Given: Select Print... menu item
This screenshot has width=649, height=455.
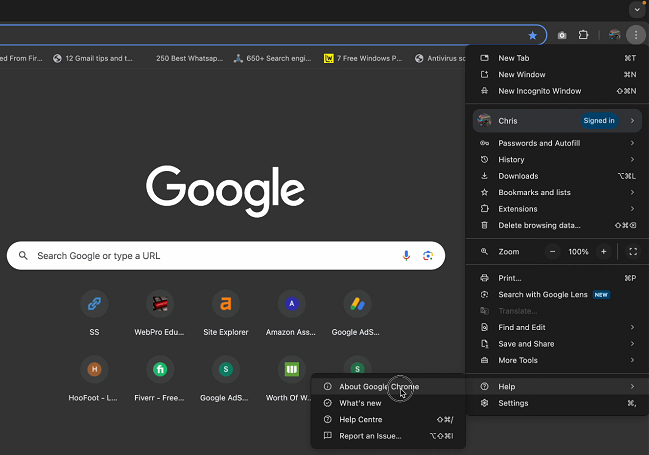Looking at the screenshot, I should coord(557,278).
